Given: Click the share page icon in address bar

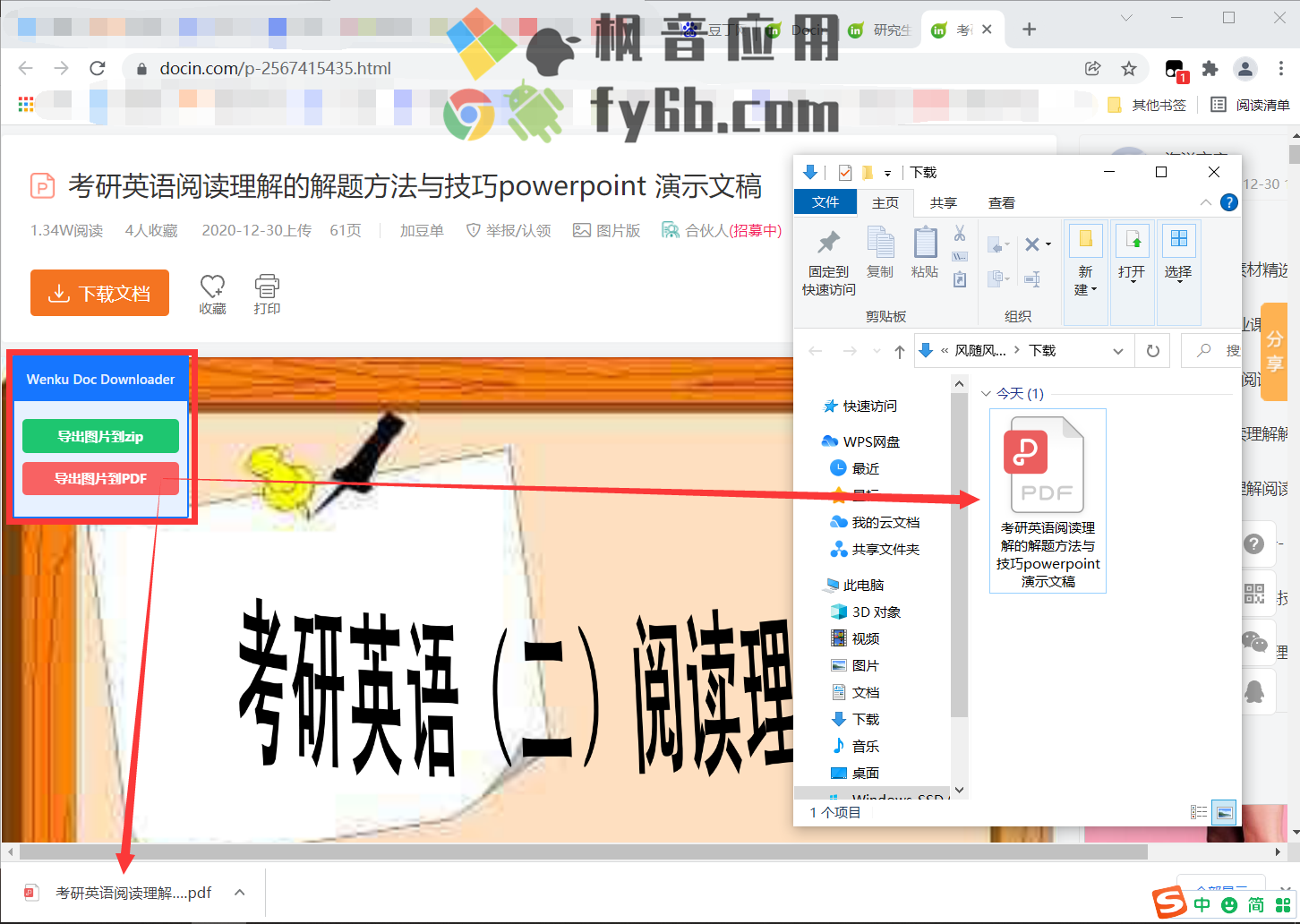Looking at the screenshot, I should click(1092, 68).
